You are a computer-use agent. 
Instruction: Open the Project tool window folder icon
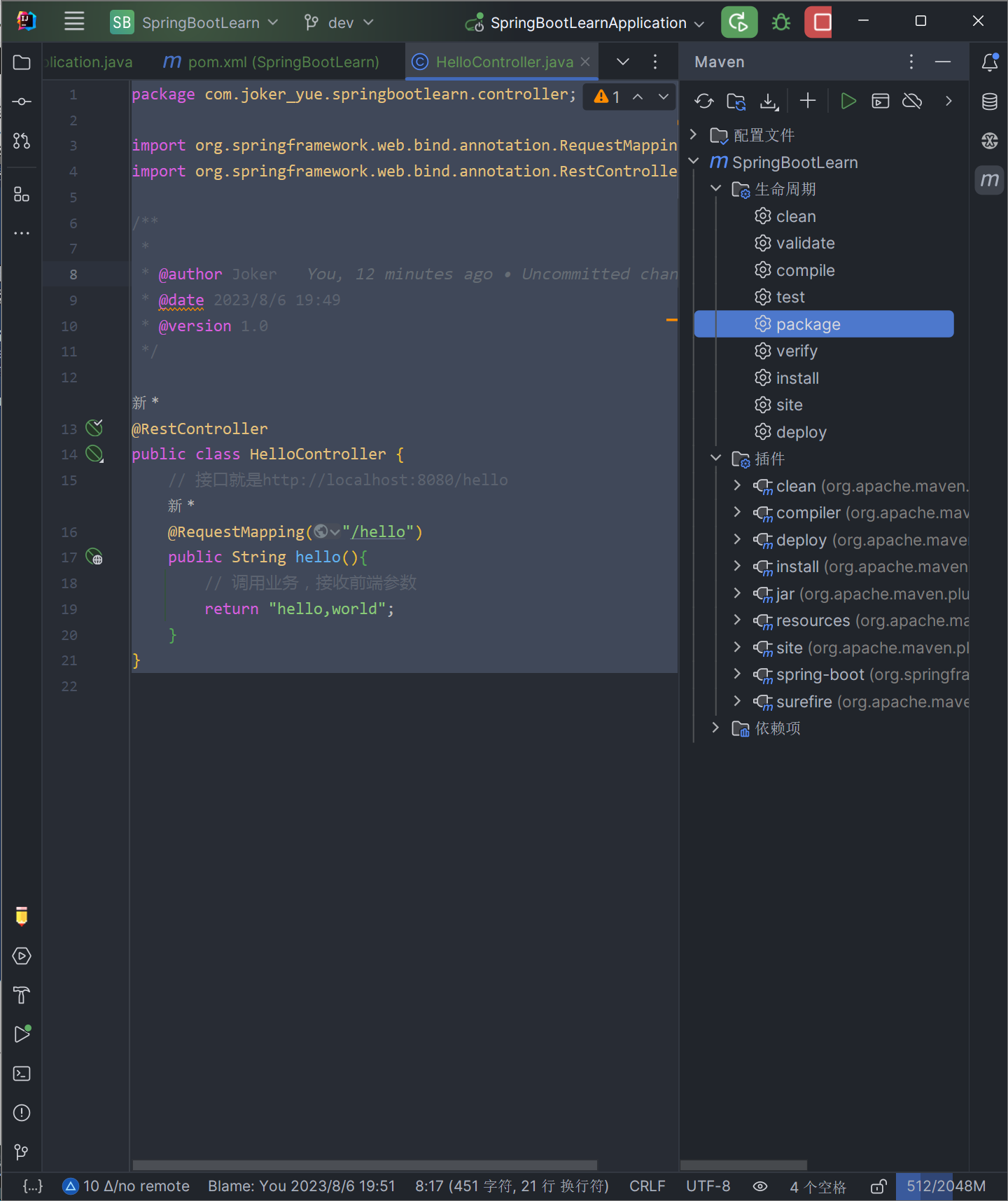click(22, 62)
